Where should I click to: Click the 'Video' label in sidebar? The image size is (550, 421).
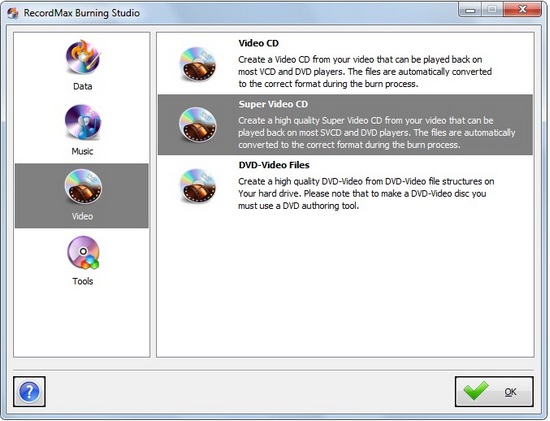click(82, 216)
